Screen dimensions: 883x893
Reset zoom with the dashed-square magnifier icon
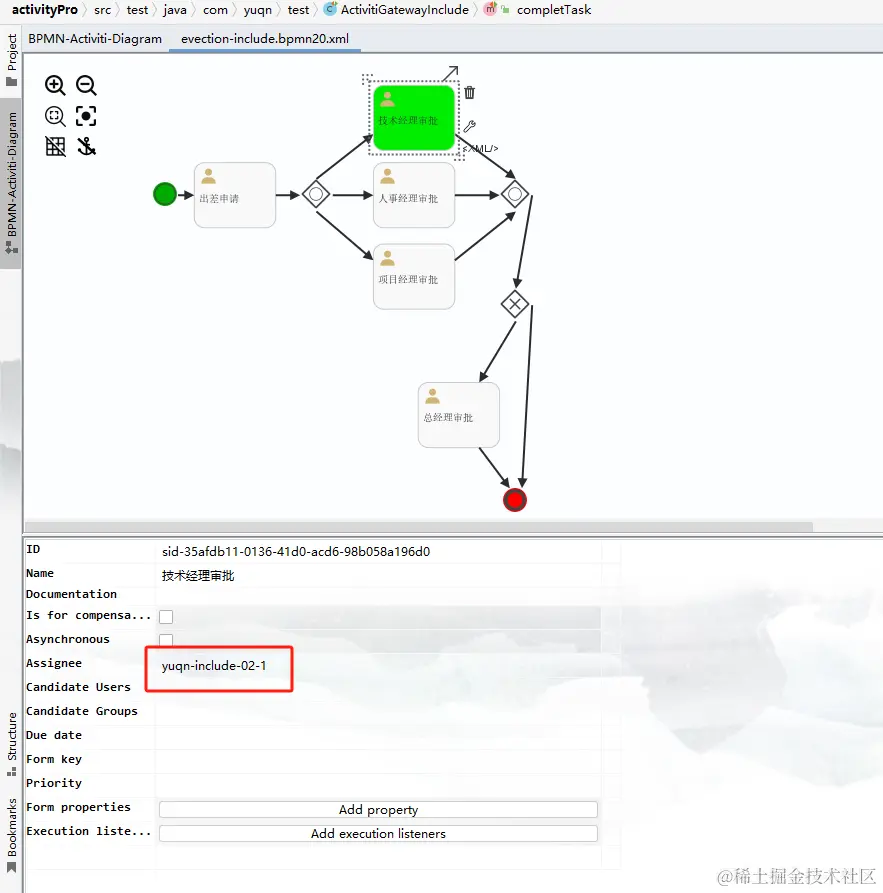(x=55, y=116)
